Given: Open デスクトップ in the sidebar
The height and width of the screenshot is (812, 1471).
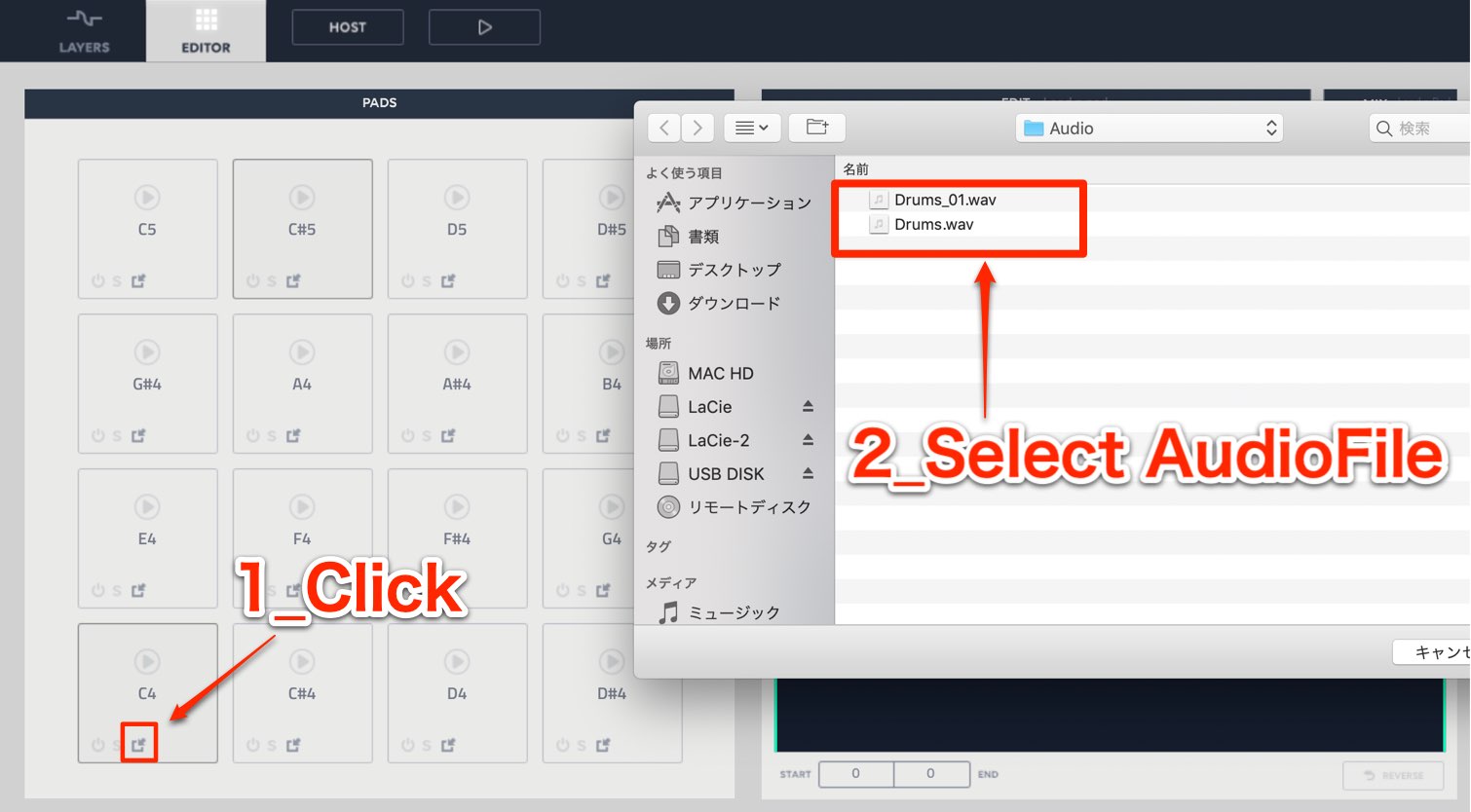Looking at the screenshot, I should pos(719,270).
